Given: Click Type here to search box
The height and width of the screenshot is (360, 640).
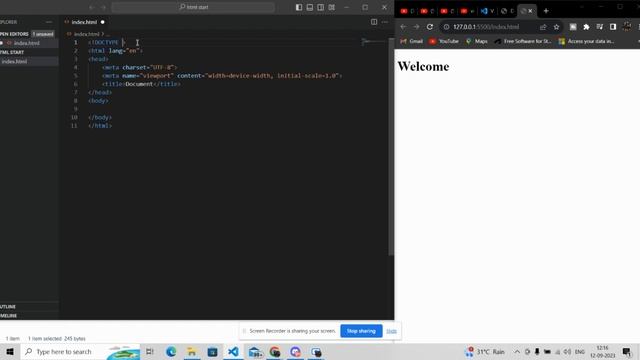Looking at the screenshot, I should pyautogui.click(x=80, y=351).
